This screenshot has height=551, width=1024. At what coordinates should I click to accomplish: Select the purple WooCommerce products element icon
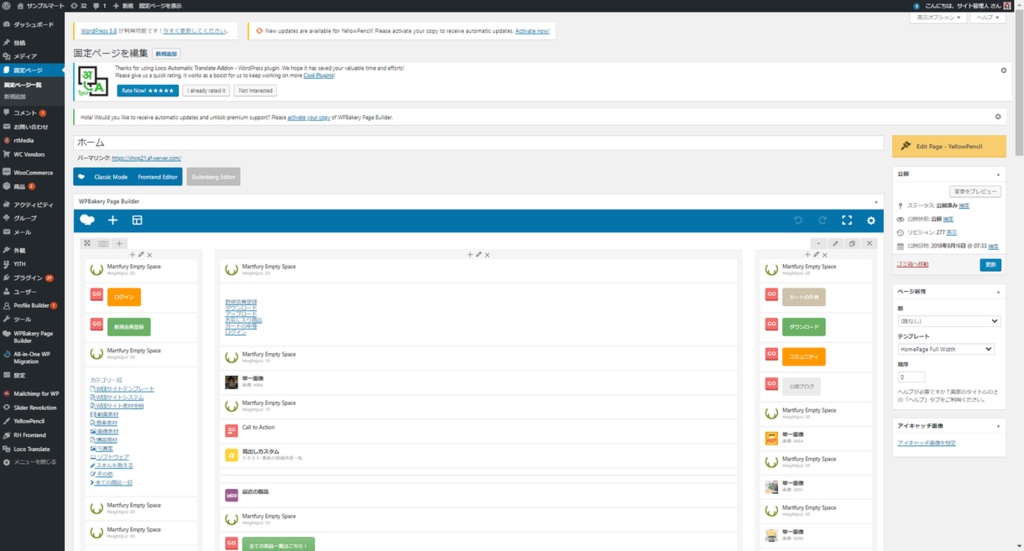coord(231,496)
